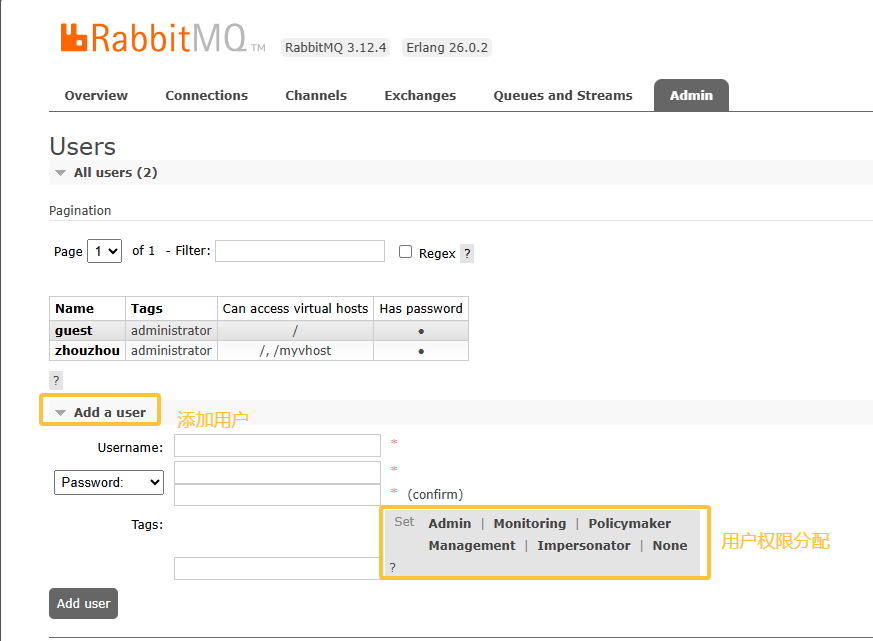Focus the password confirm input field
Image resolution: width=873 pixels, height=641 pixels.
click(x=277, y=495)
